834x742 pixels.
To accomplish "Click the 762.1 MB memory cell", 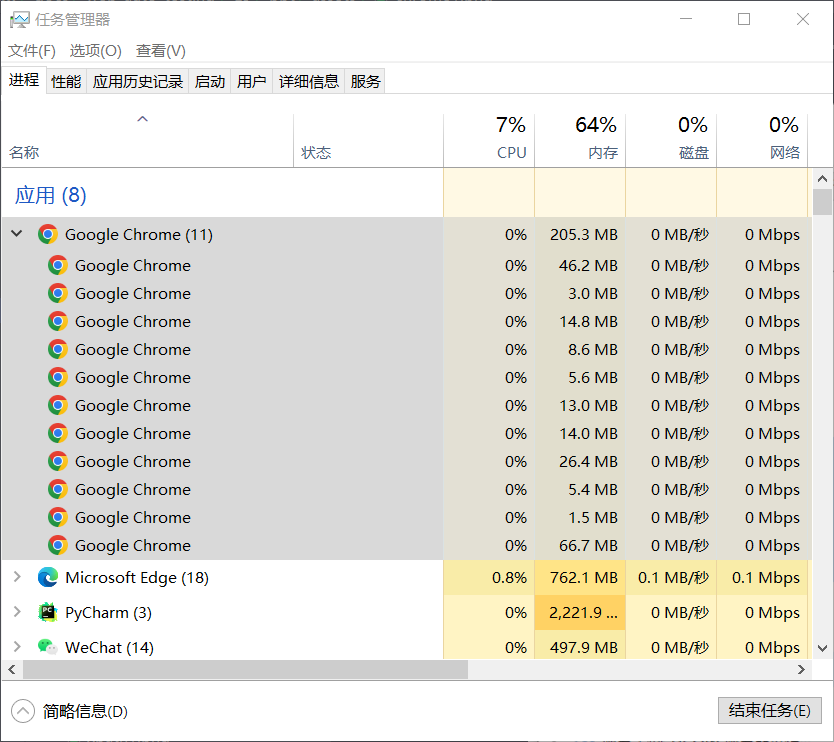I will (580, 578).
